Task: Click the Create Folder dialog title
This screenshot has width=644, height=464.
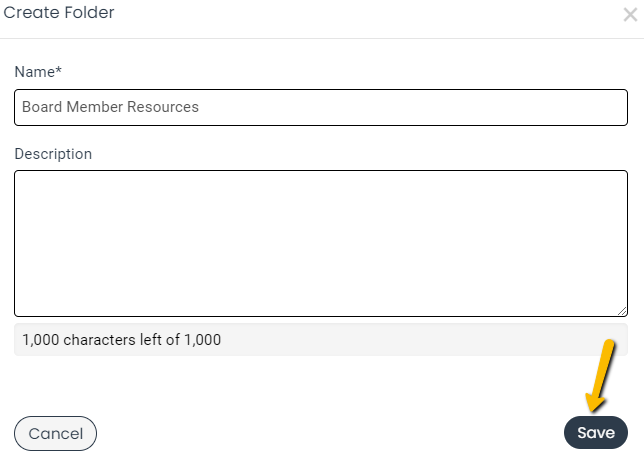Action: [59, 12]
